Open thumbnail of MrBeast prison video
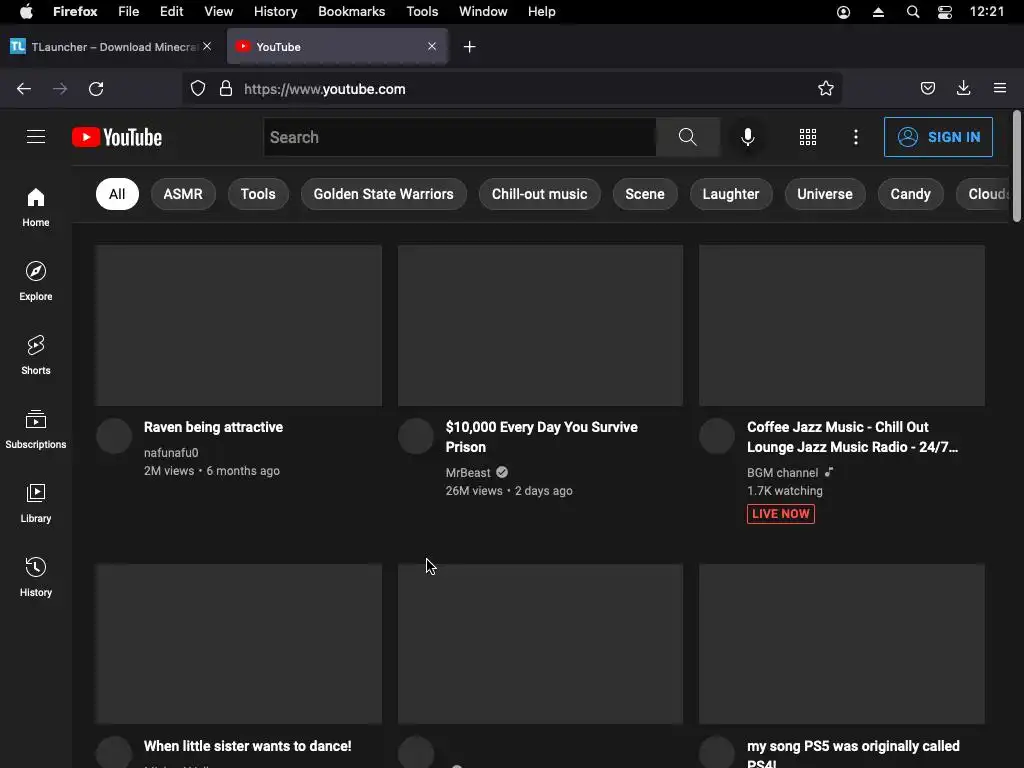This screenshot has height=768, width=1024. pos(541,325)
